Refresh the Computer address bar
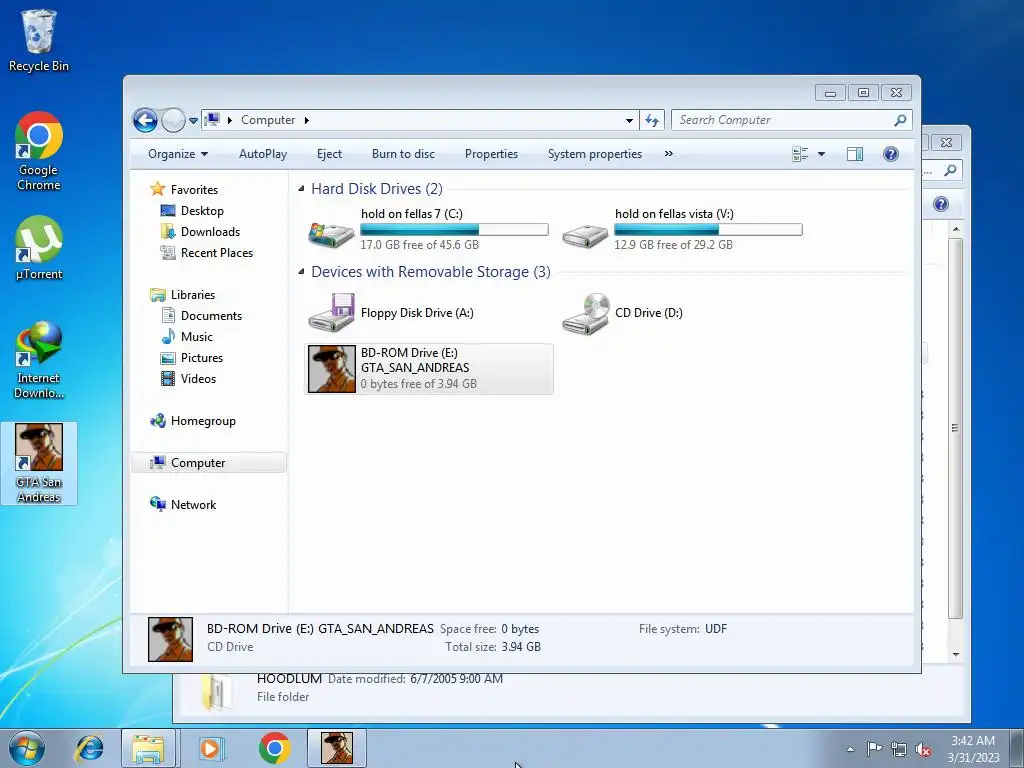Viewport: 1024px width, 768px height. point(652,120)
